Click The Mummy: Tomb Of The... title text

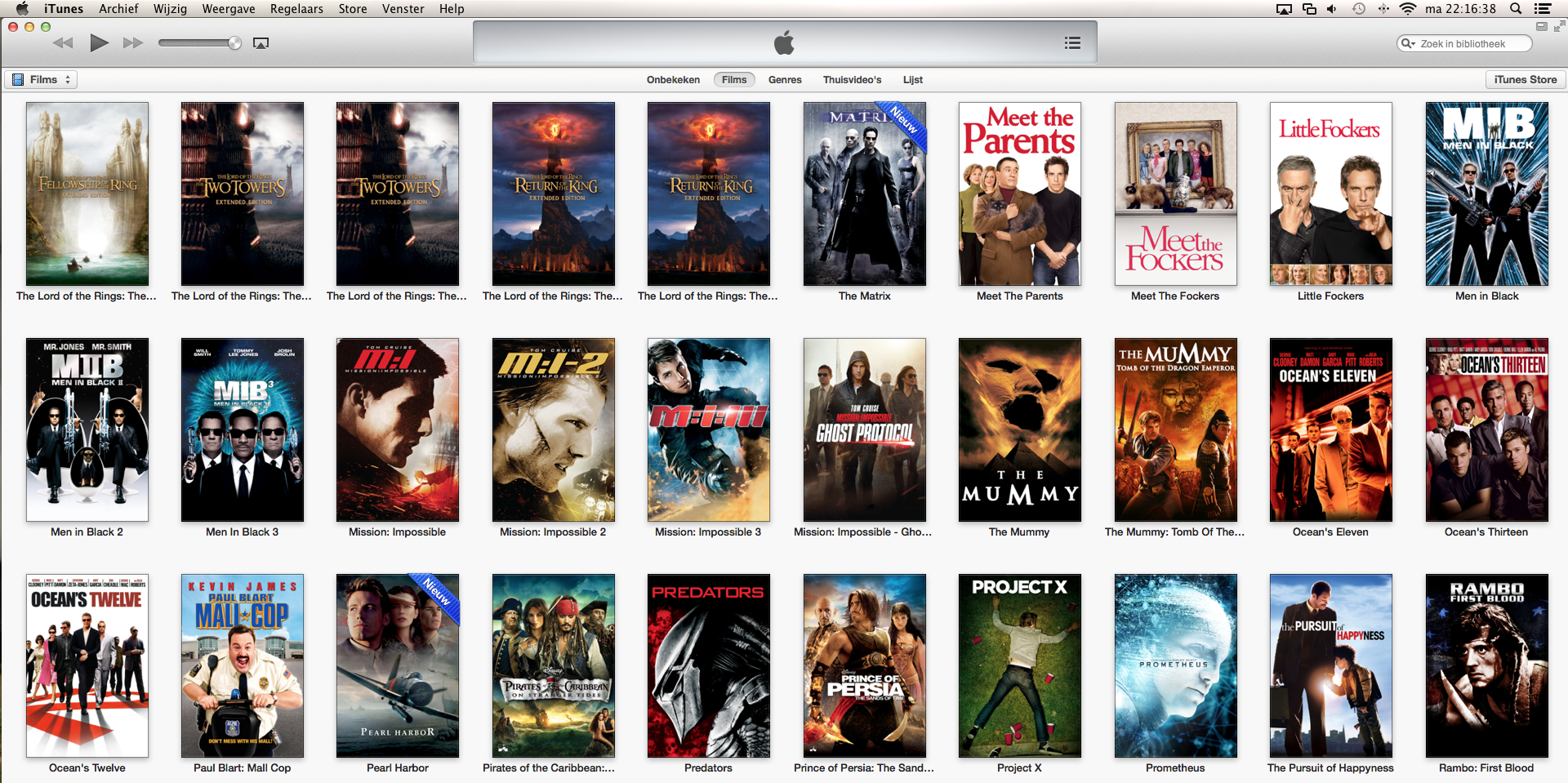pos(1174,532)
